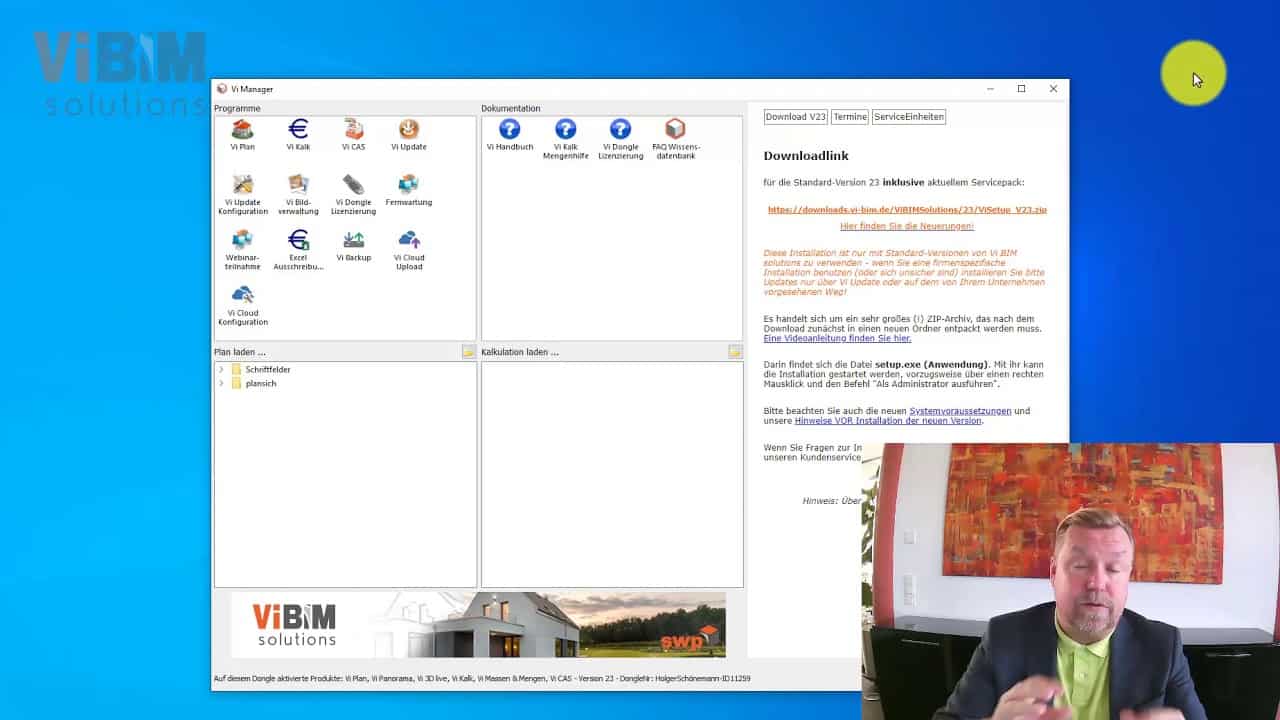Expand the Schriftfelder folder
1280x720 pixels.
tap(221, 370)
